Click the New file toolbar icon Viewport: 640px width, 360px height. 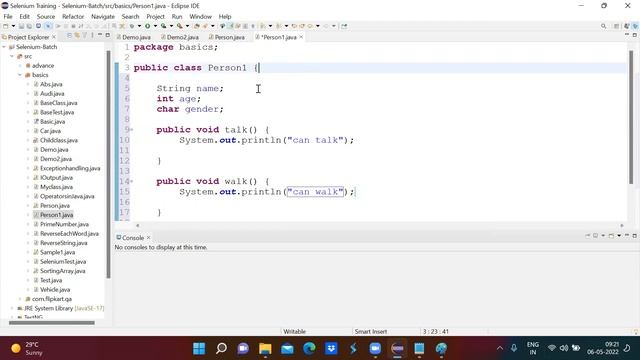tap(6, 26)
